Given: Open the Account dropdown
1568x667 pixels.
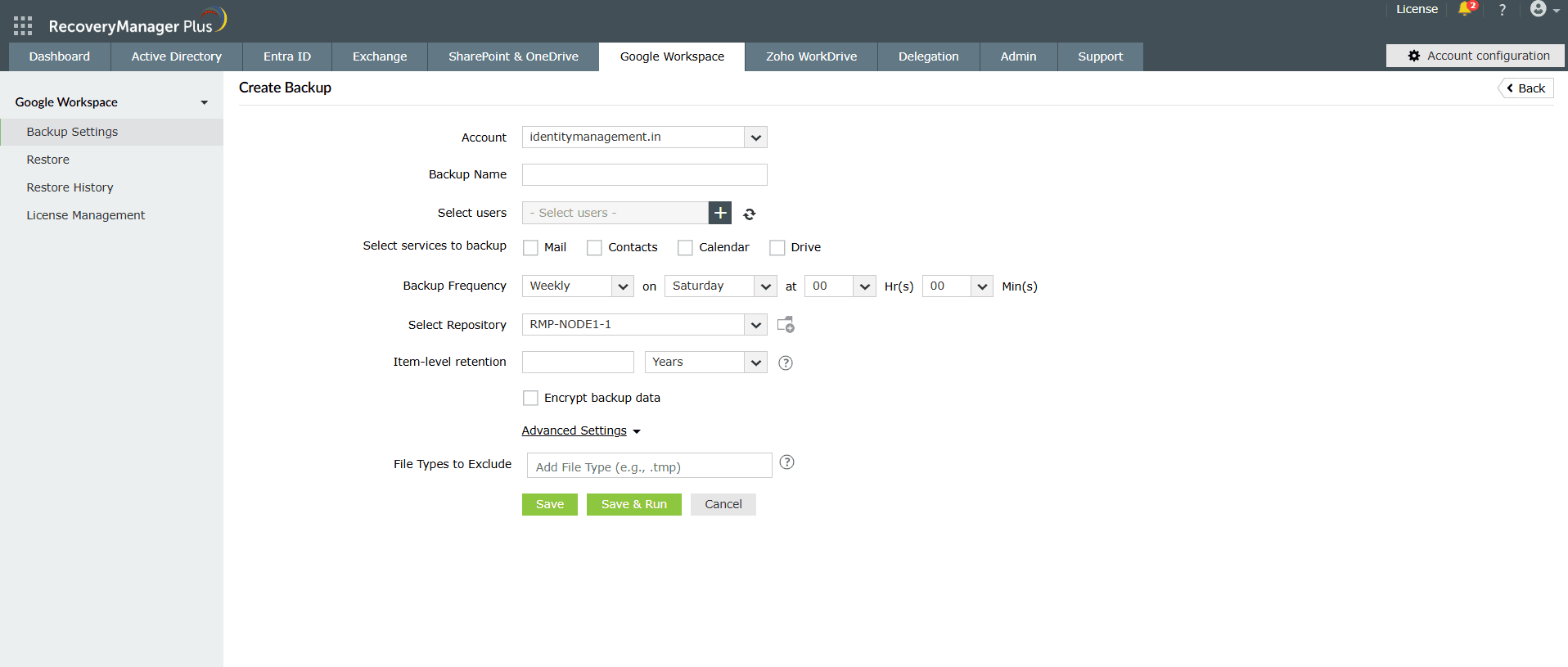Looking at the screenshot, I should [x=645, y=137].
